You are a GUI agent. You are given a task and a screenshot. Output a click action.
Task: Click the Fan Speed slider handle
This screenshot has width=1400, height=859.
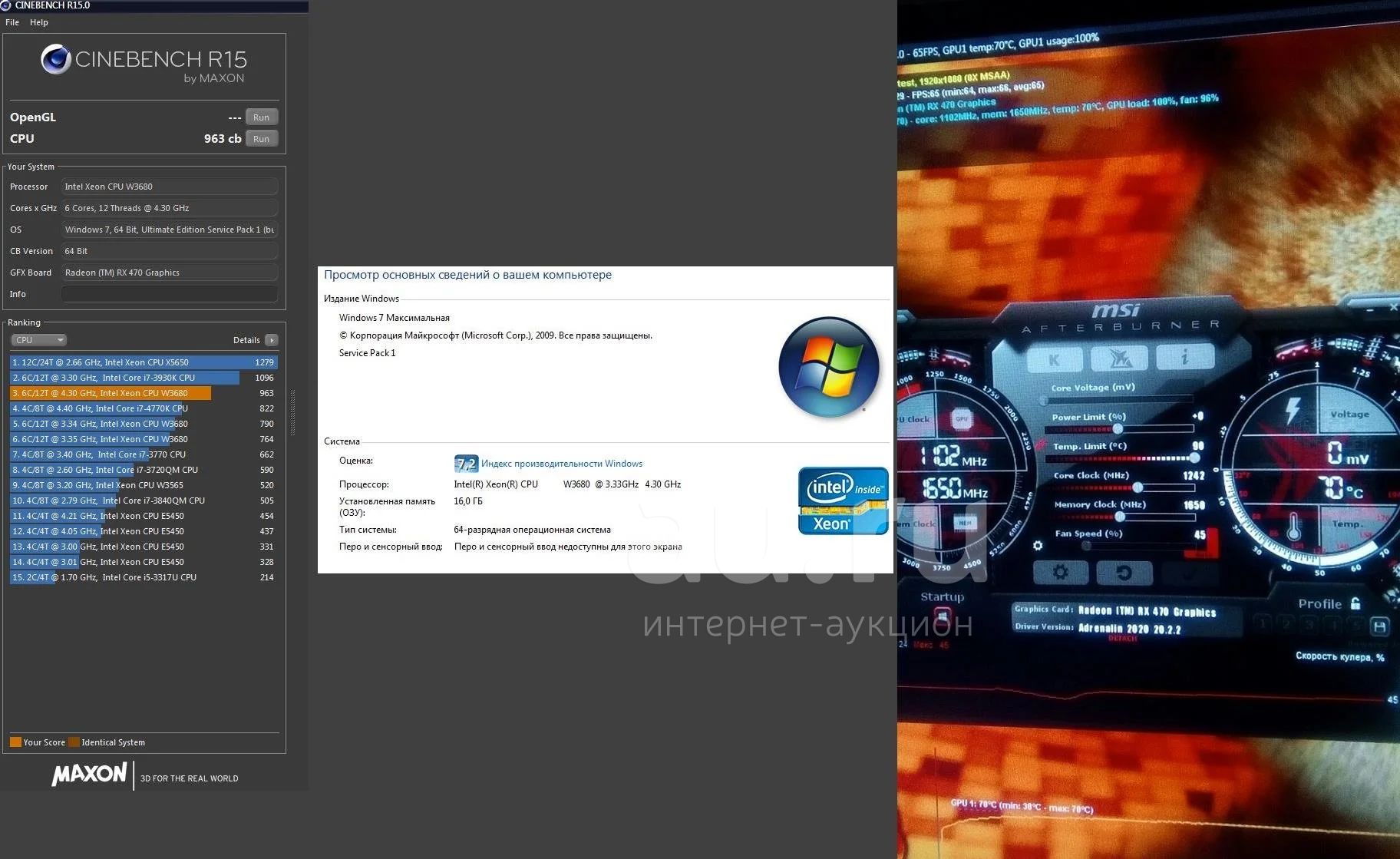[1087, 546]
